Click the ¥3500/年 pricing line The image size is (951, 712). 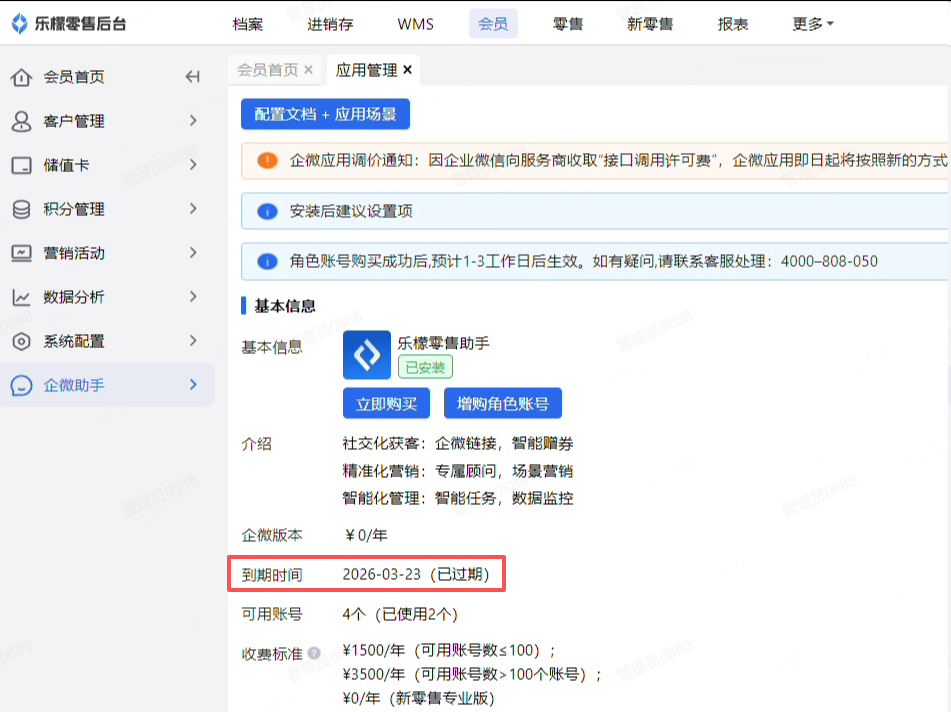tap(472, 674)
